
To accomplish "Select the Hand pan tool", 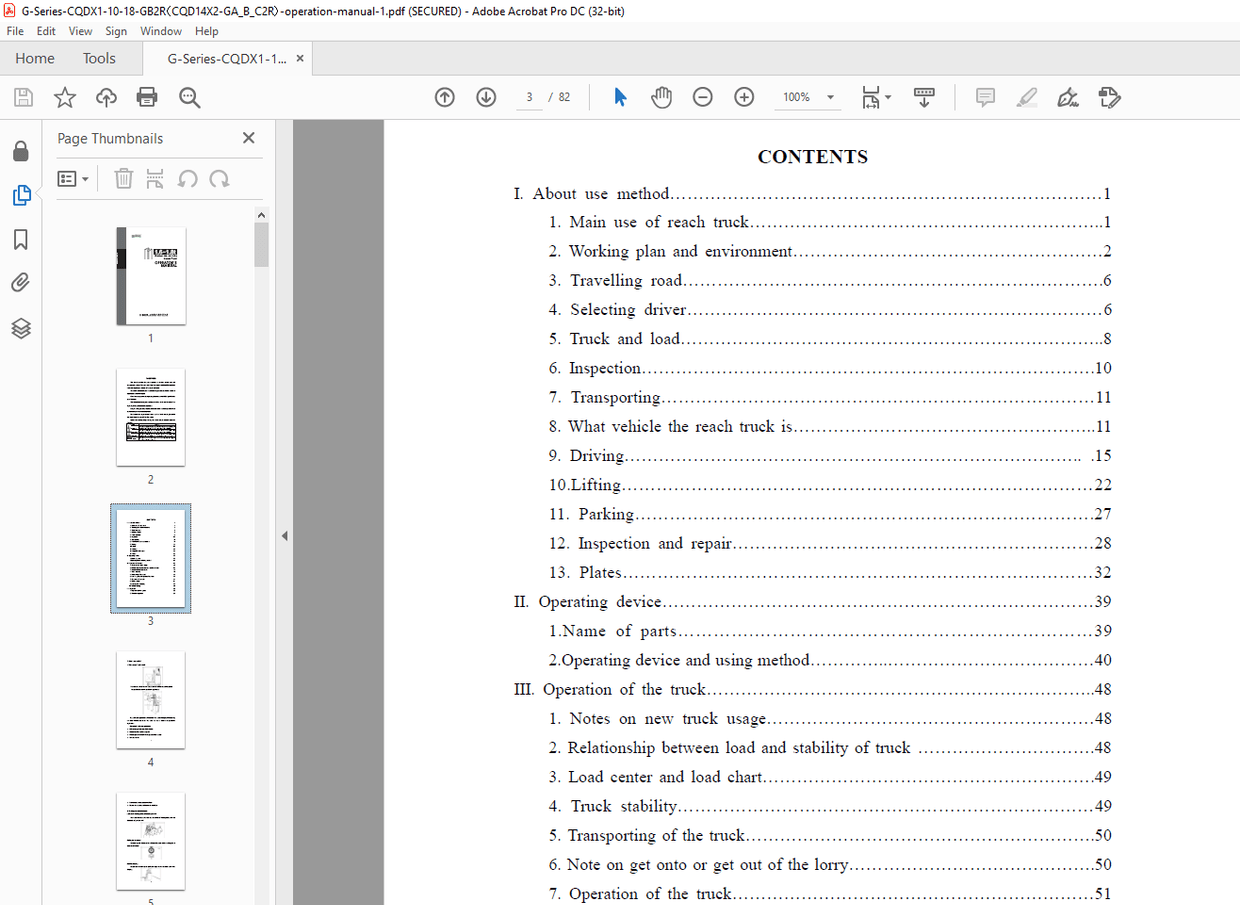I will (x=661, y=97).
